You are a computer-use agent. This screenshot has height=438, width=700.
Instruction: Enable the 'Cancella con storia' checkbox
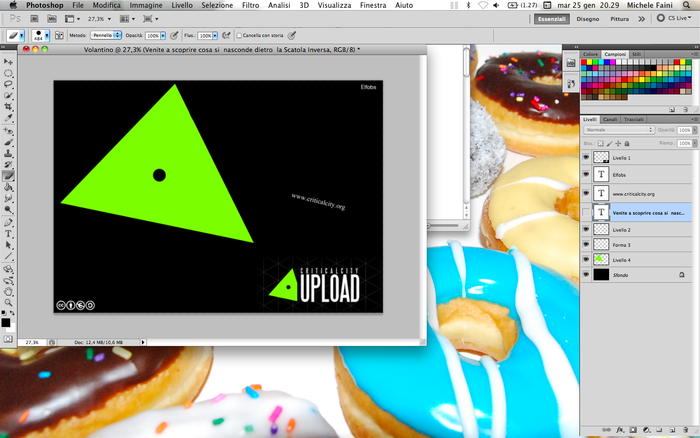pyautogui.click(x=239, y=35)
